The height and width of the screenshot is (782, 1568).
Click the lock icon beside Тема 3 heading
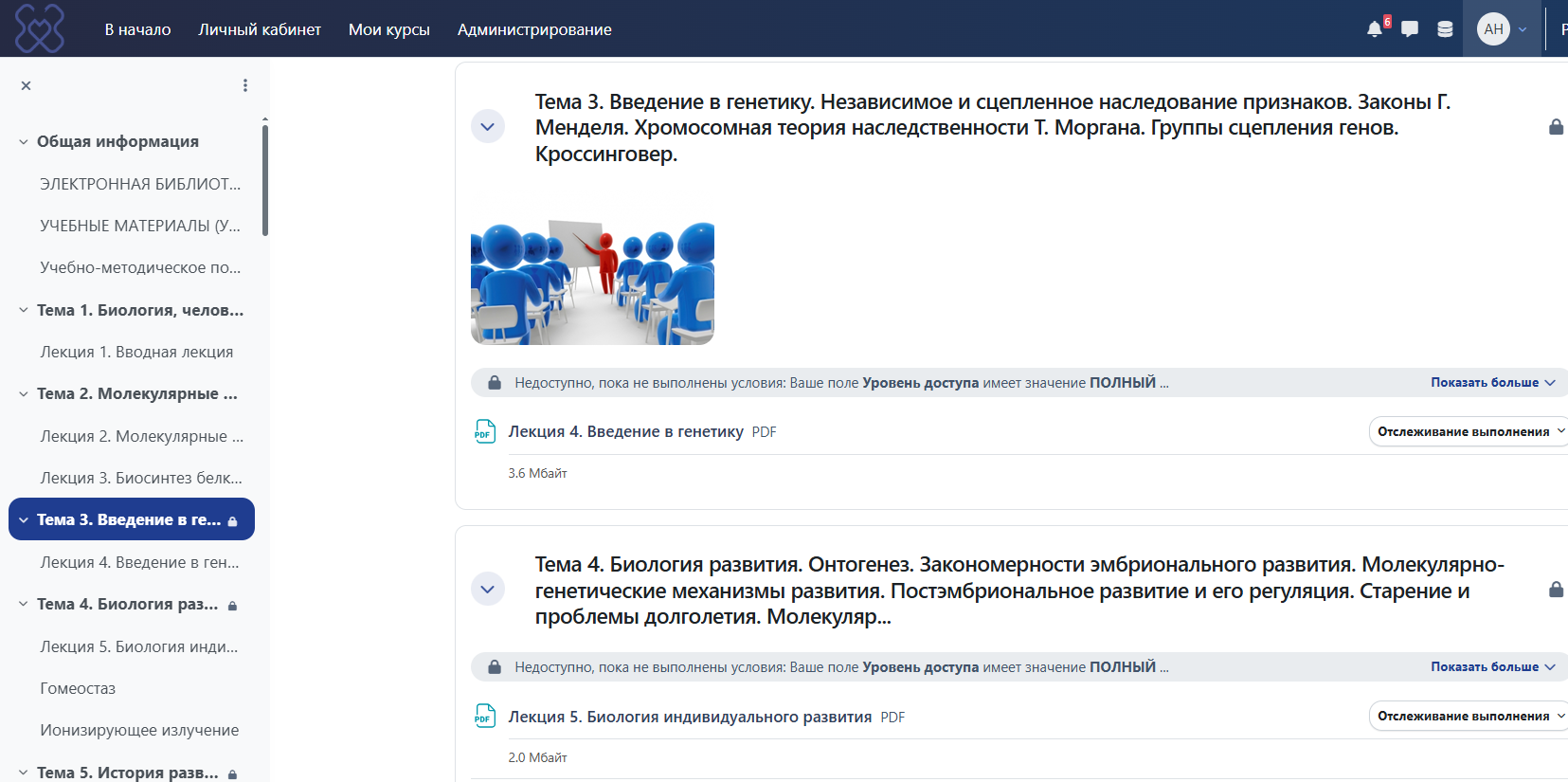click(x=1556, y=127)
